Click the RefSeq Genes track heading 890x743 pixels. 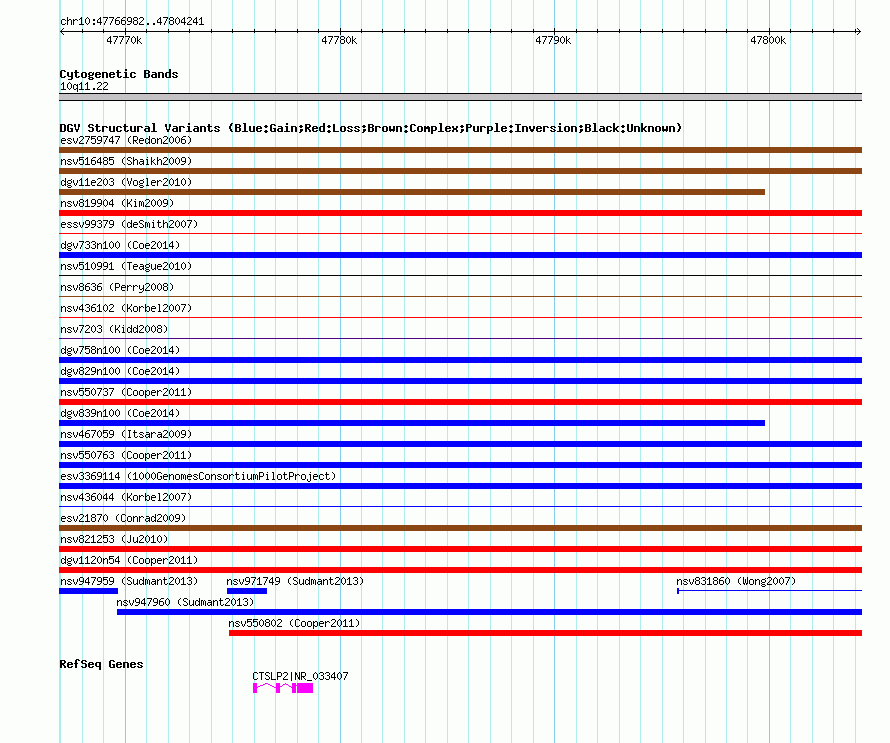101,664
